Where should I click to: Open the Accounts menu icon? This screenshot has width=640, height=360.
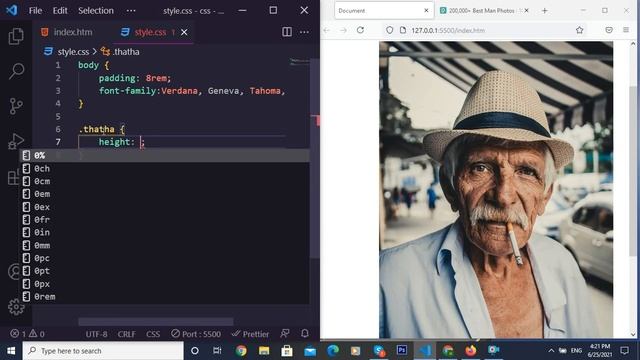pos(14,271)
